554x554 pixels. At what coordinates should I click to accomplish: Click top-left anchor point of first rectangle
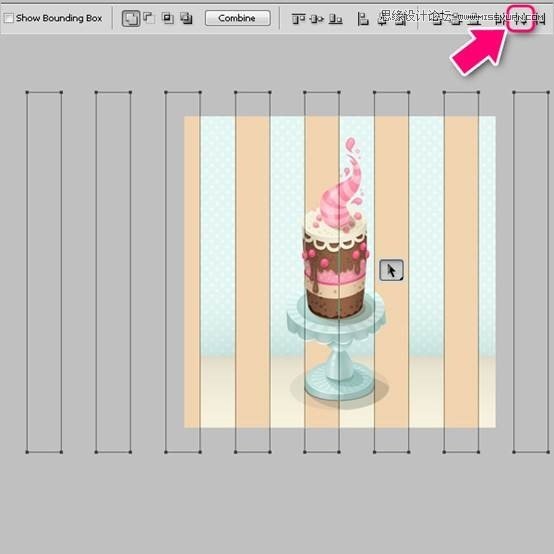27,92
